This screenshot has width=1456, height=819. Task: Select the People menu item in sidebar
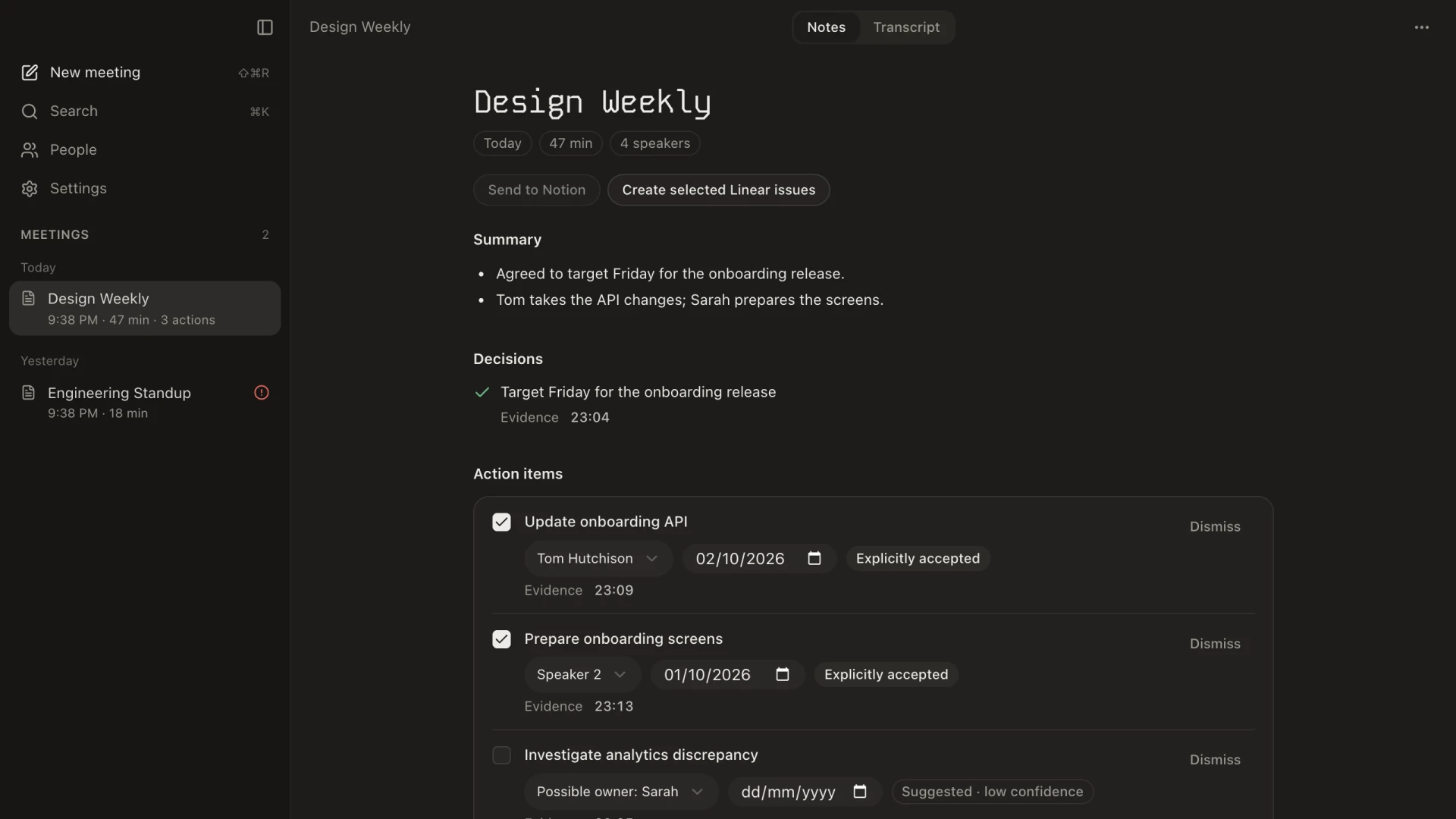click(x=145, y=150)
